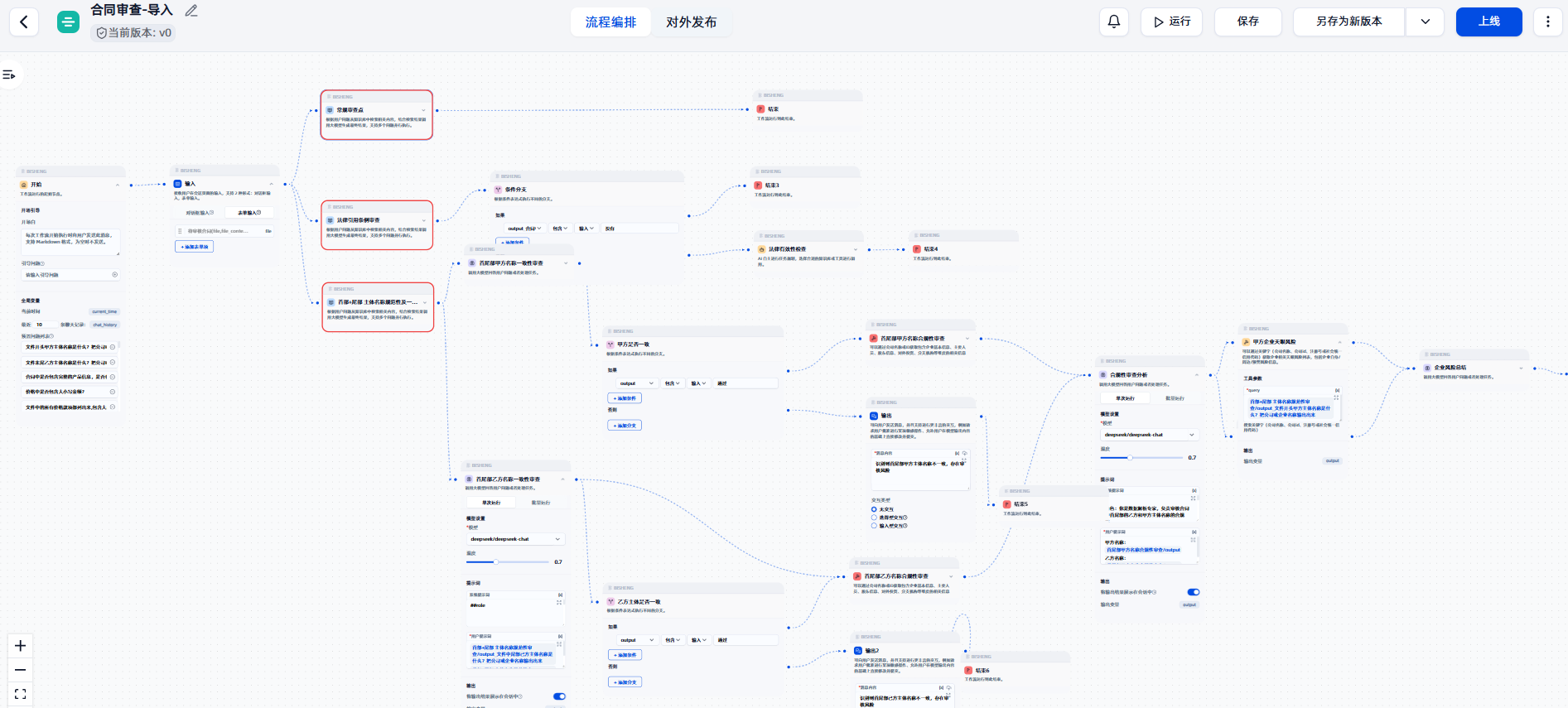Click the 乙方主体是否一致 node icon

click(x=610, y=602)
